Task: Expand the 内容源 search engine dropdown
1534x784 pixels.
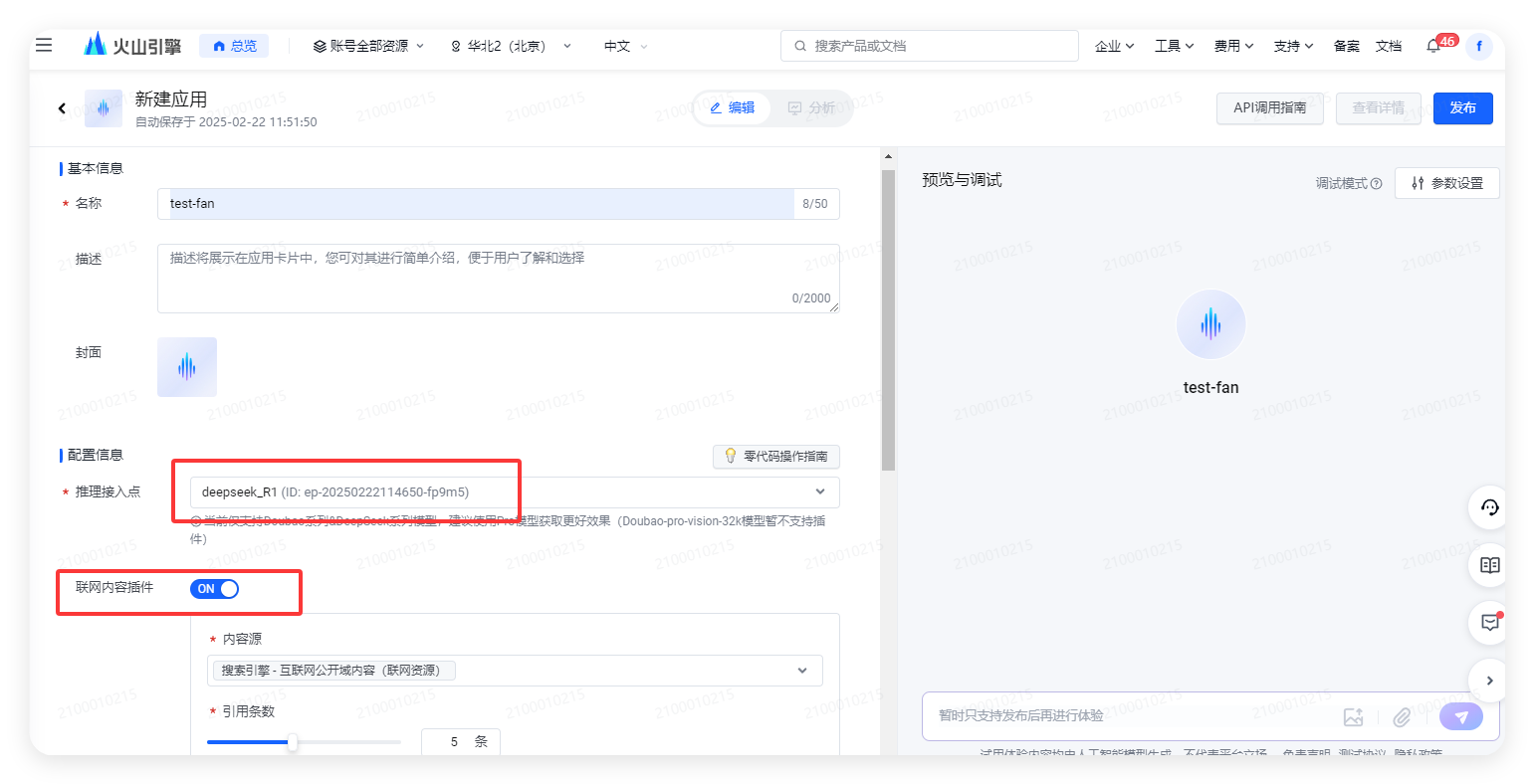Action: click(515, 670)
